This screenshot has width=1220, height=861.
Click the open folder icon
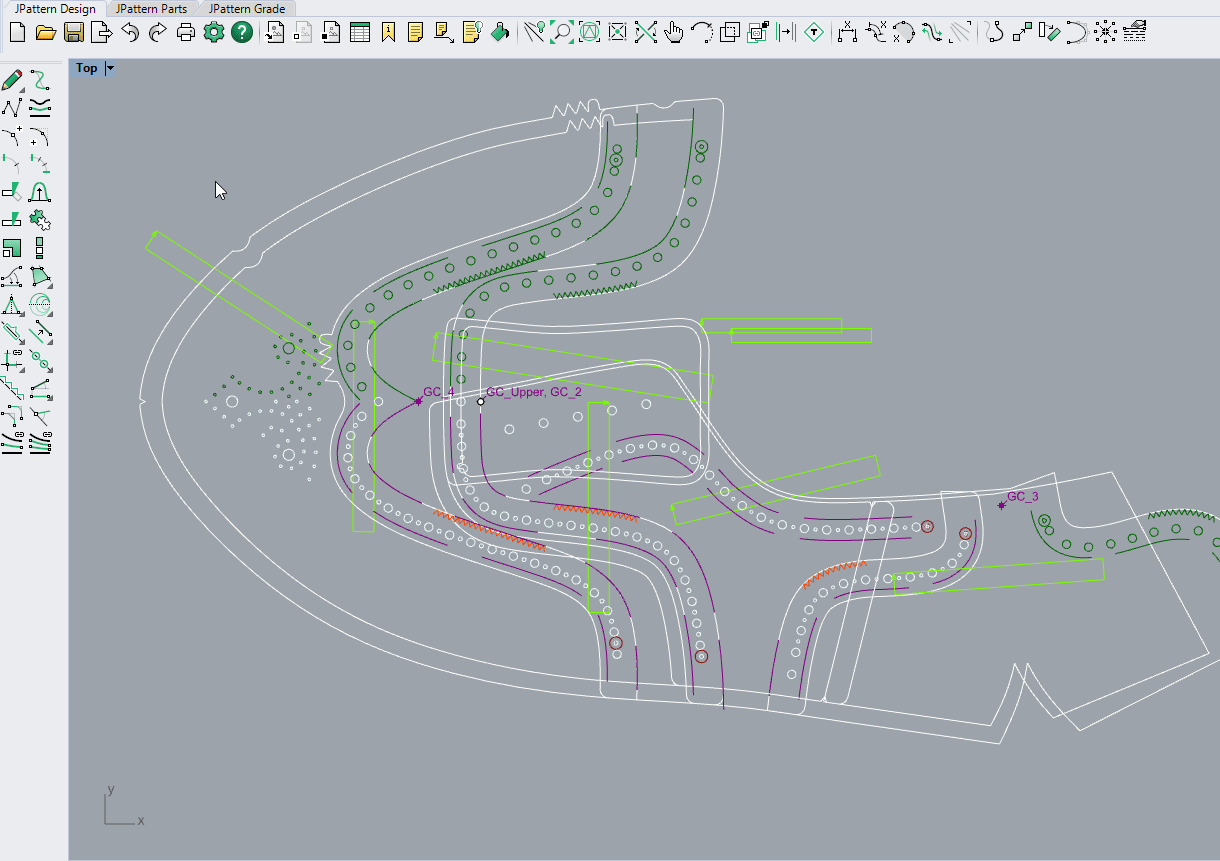[45, 33]
